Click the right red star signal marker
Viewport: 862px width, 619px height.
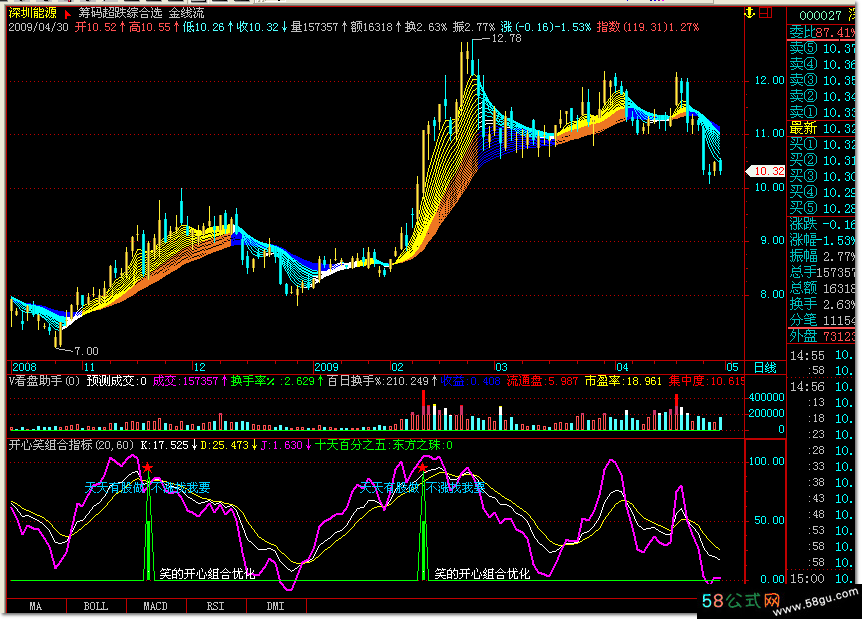coord(423,468)
